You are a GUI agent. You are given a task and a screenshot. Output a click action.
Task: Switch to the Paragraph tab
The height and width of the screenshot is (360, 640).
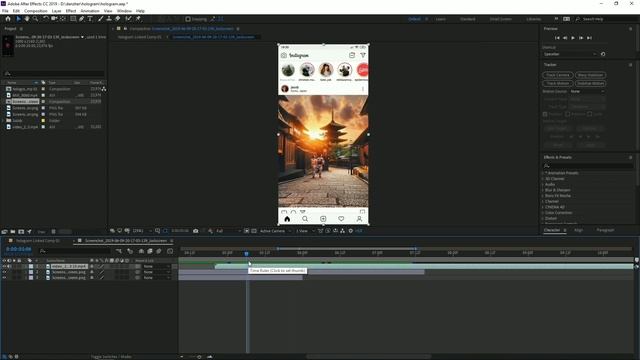(x=605, y=230)
